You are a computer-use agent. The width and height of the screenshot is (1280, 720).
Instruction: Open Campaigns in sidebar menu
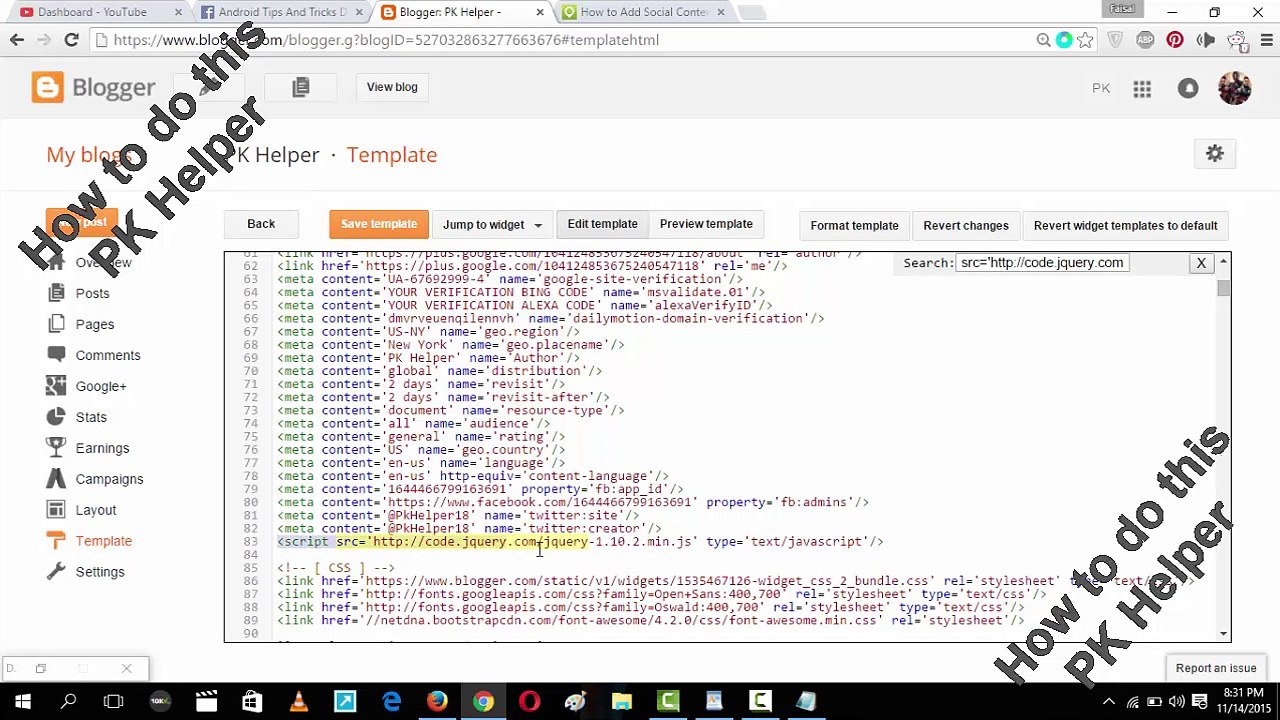click(x=109, y=479)
